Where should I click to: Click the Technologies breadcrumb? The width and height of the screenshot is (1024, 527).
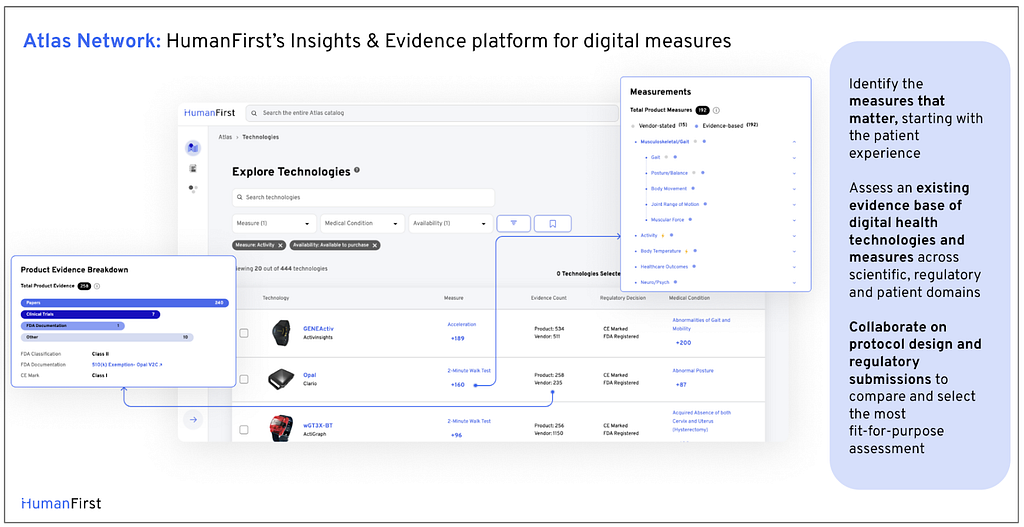(x=263, y=137)
